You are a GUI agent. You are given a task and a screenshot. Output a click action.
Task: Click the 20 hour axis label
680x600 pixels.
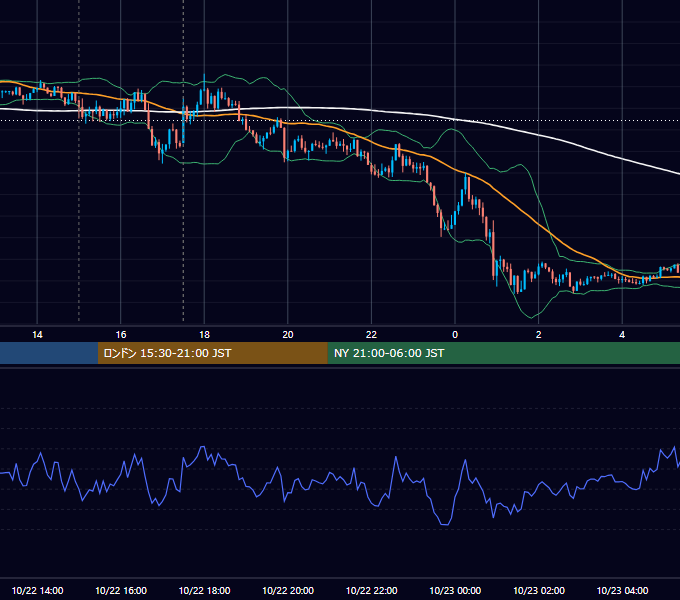288,335
